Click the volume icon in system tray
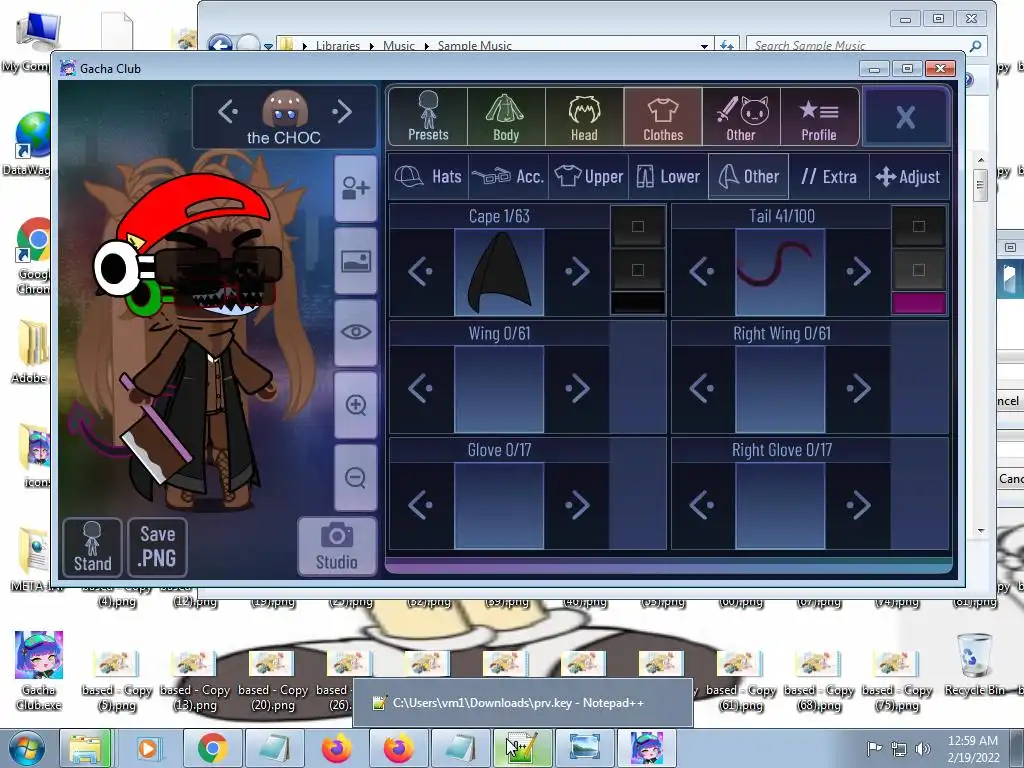 tap(923, 748)
